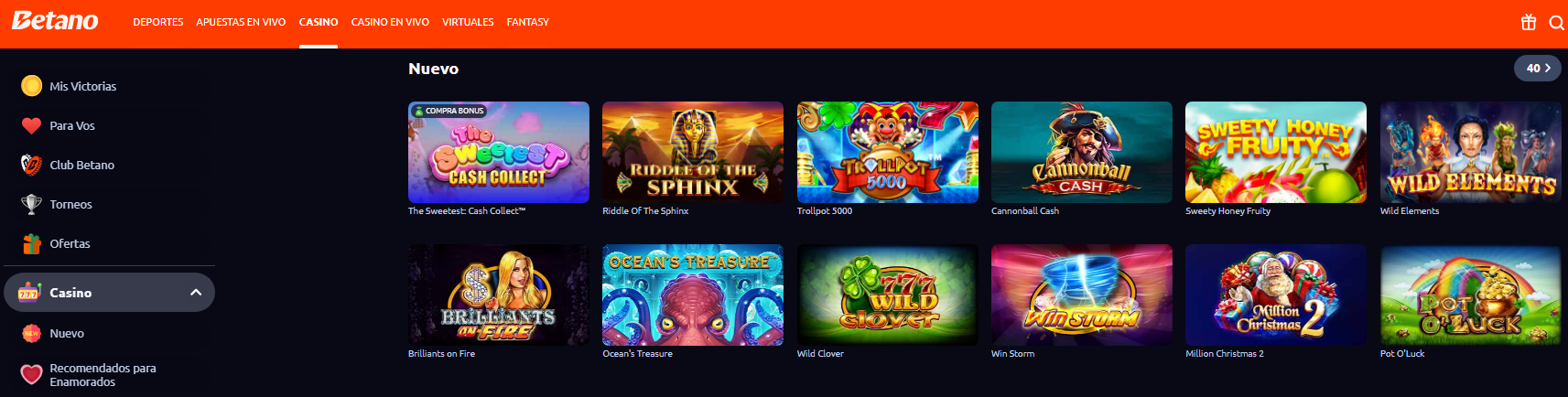Select the Para Vos heart icon
The width and height of the screenshot is (1568, 397).
tap(31, 125)
